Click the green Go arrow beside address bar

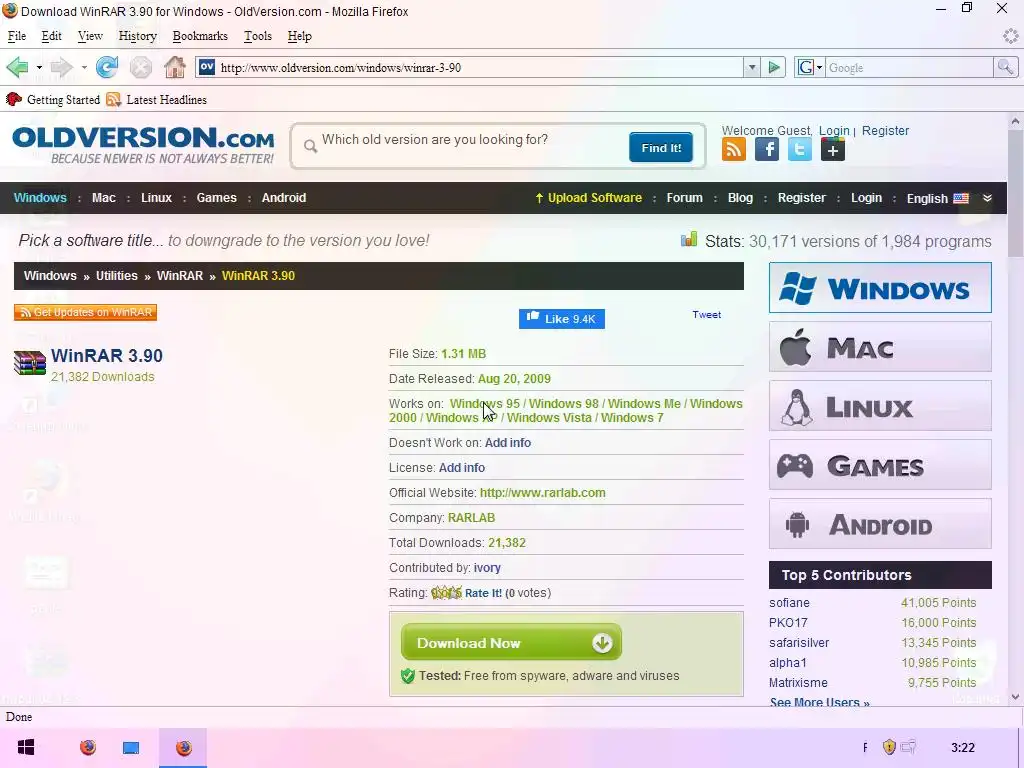pyautogui.click(x=774, y=67)
